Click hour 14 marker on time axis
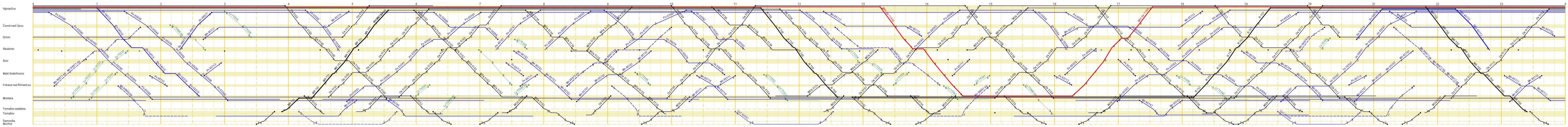 click(x=928, y=4)
